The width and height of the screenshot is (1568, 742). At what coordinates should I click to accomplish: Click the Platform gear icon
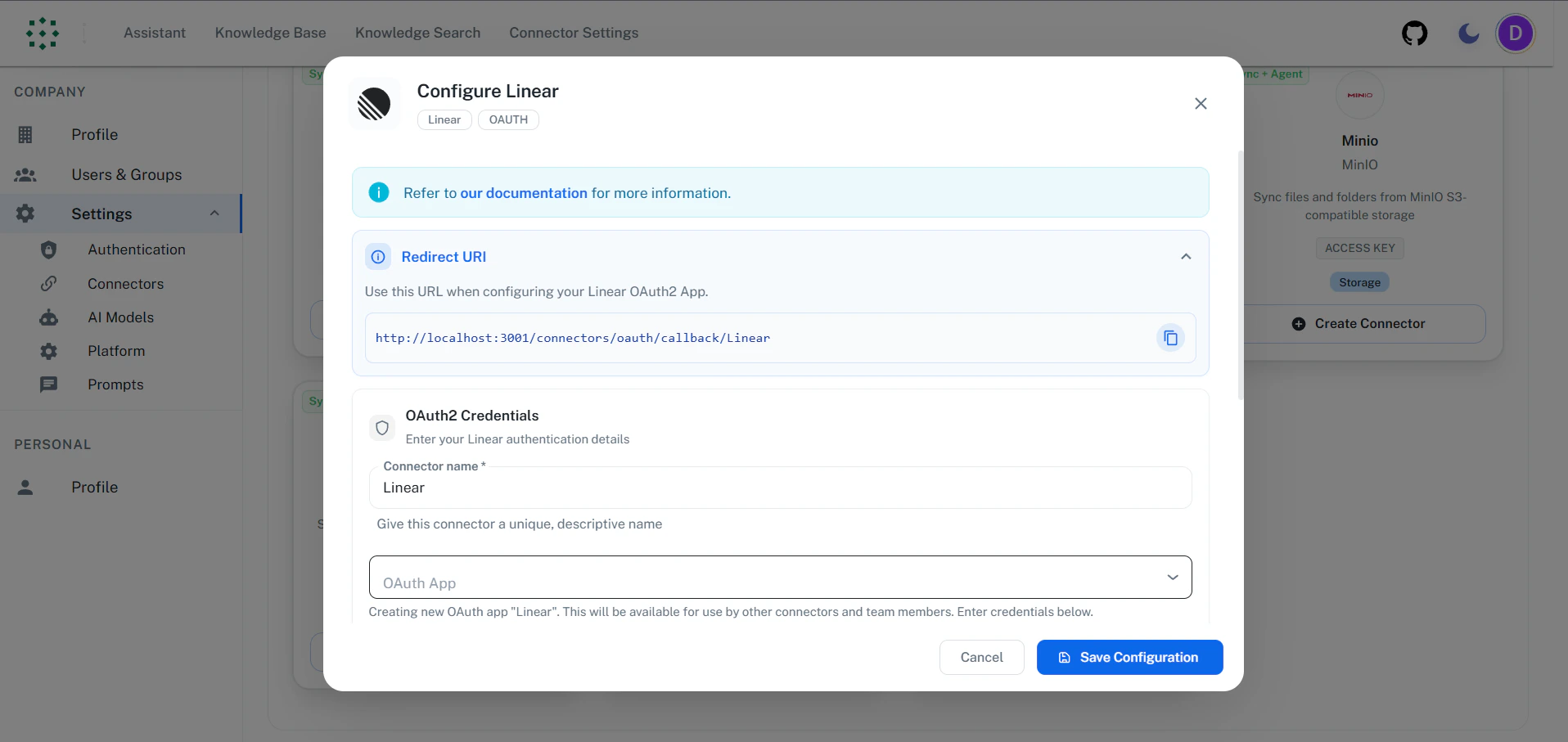(49, 351)
